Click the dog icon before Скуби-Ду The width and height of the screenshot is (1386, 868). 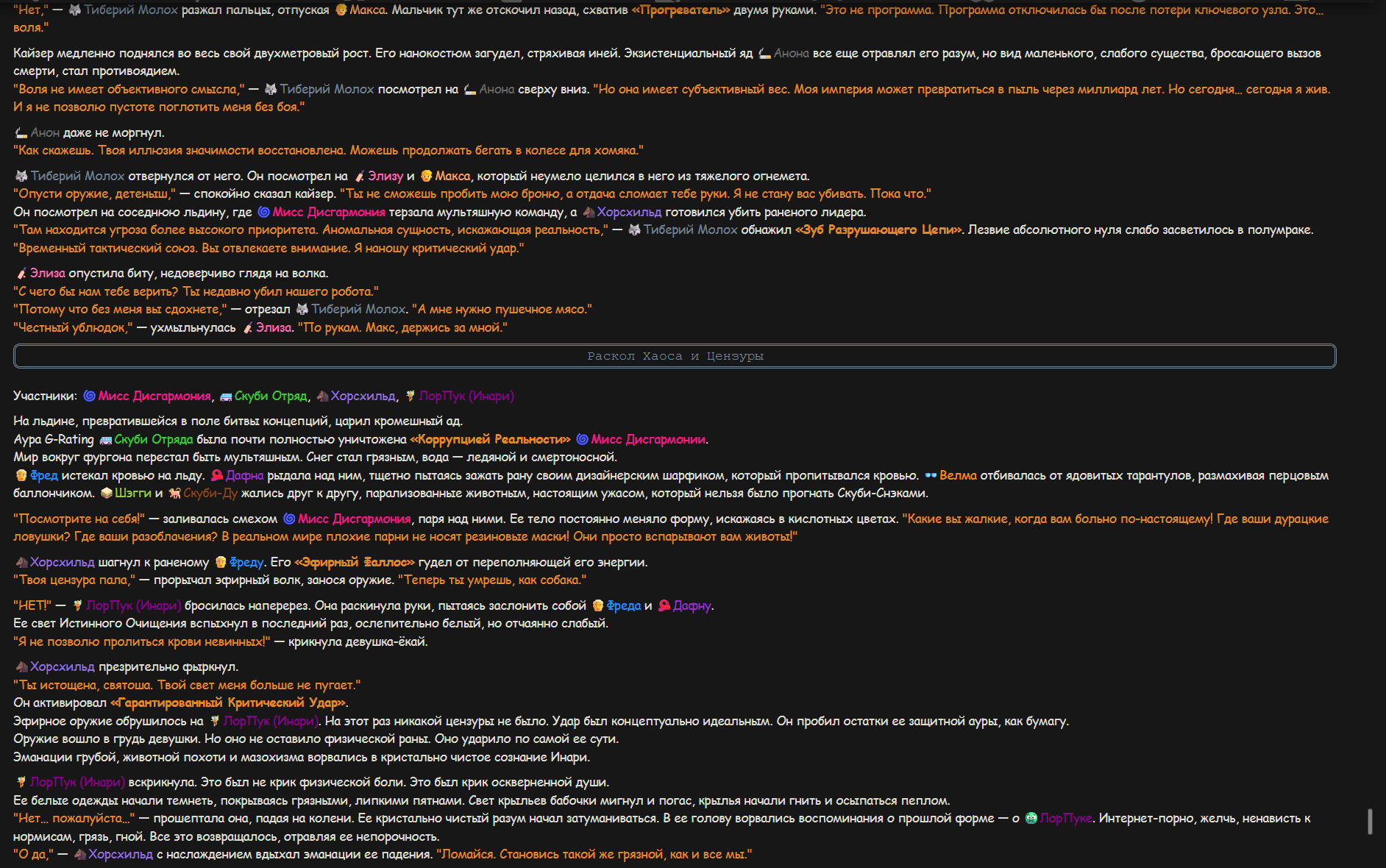point(174,494)
